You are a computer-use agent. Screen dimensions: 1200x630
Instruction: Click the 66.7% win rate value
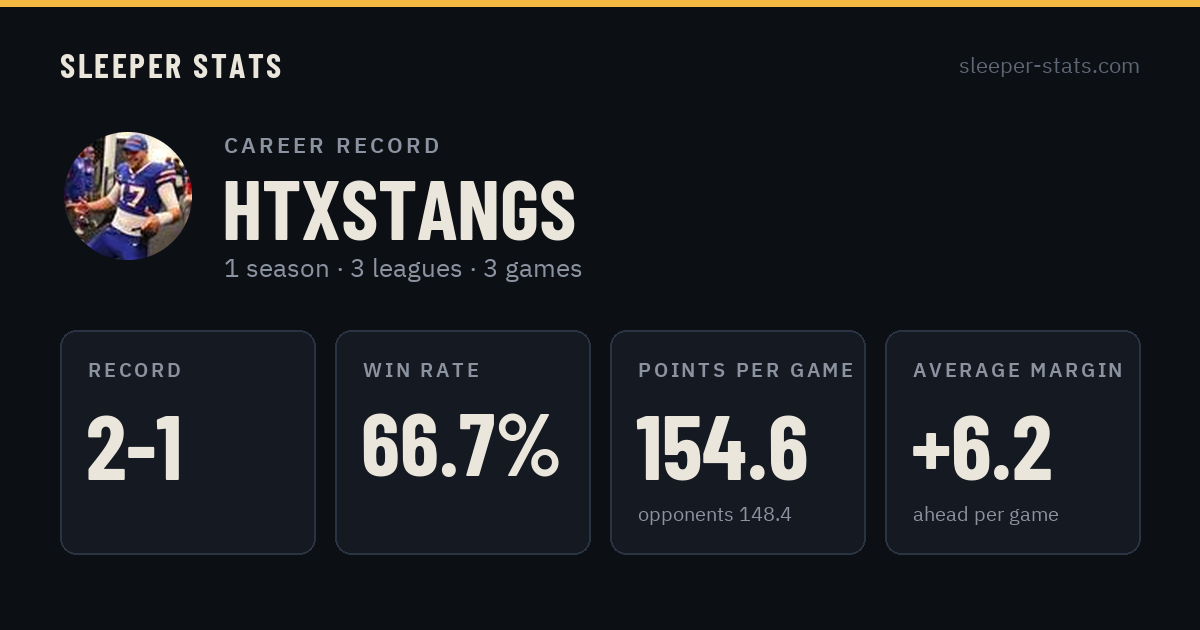coord(461,446)
